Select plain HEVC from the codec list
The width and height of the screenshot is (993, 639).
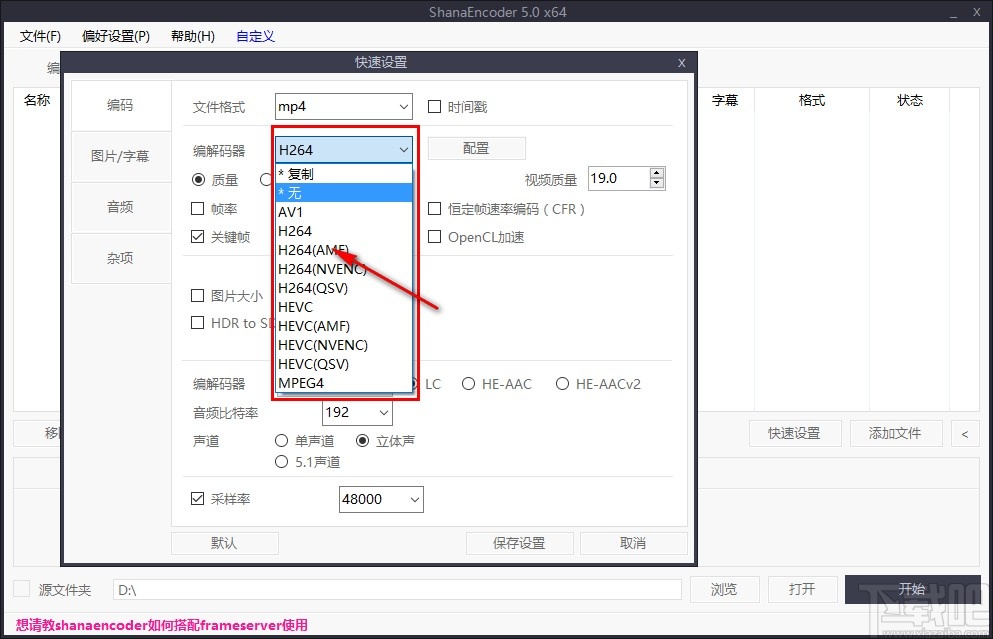344,307
